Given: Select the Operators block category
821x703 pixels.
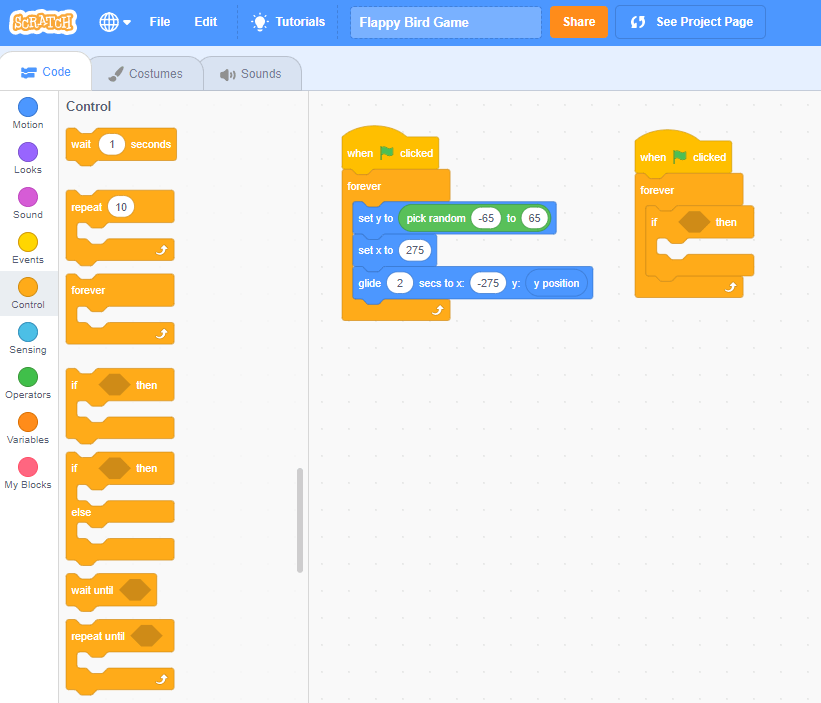Looking at the screenshot, I should pos(27,380).
